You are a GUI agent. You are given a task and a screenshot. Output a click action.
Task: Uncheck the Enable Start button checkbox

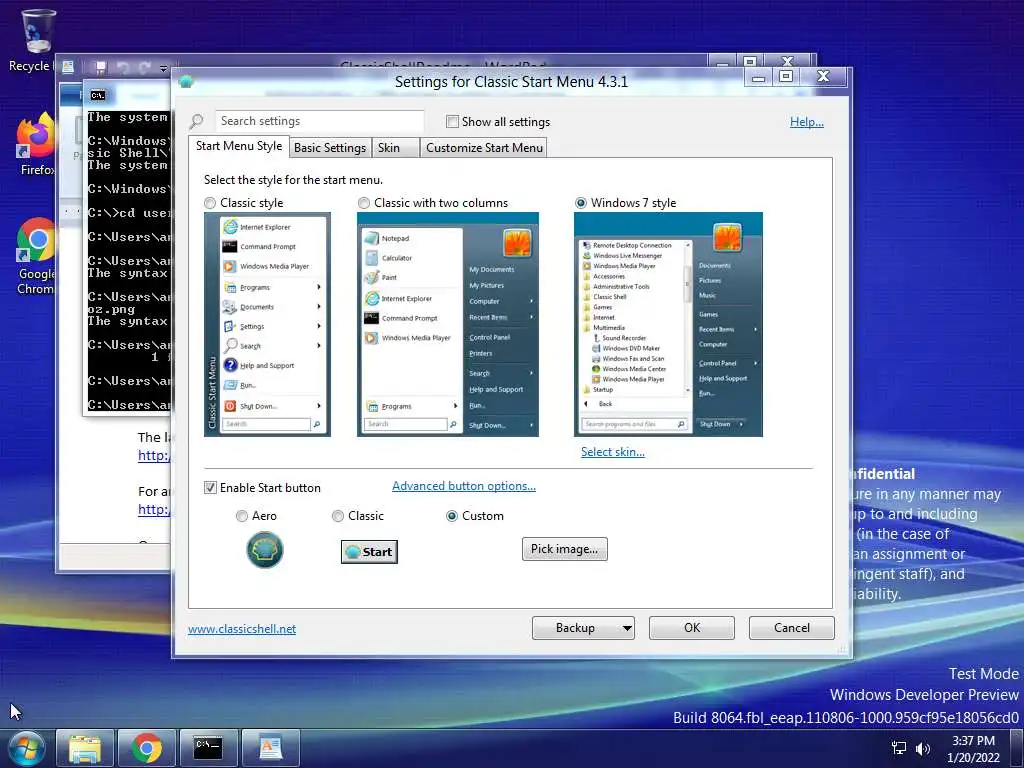(210, 488)
